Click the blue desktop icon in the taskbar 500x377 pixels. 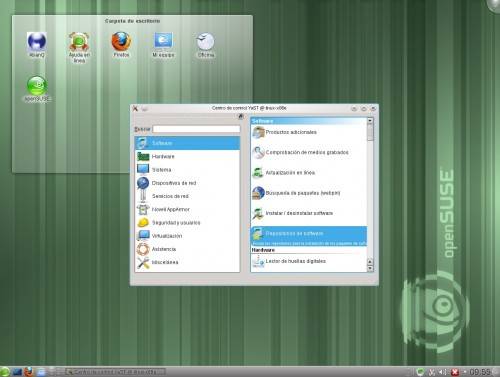17,372
